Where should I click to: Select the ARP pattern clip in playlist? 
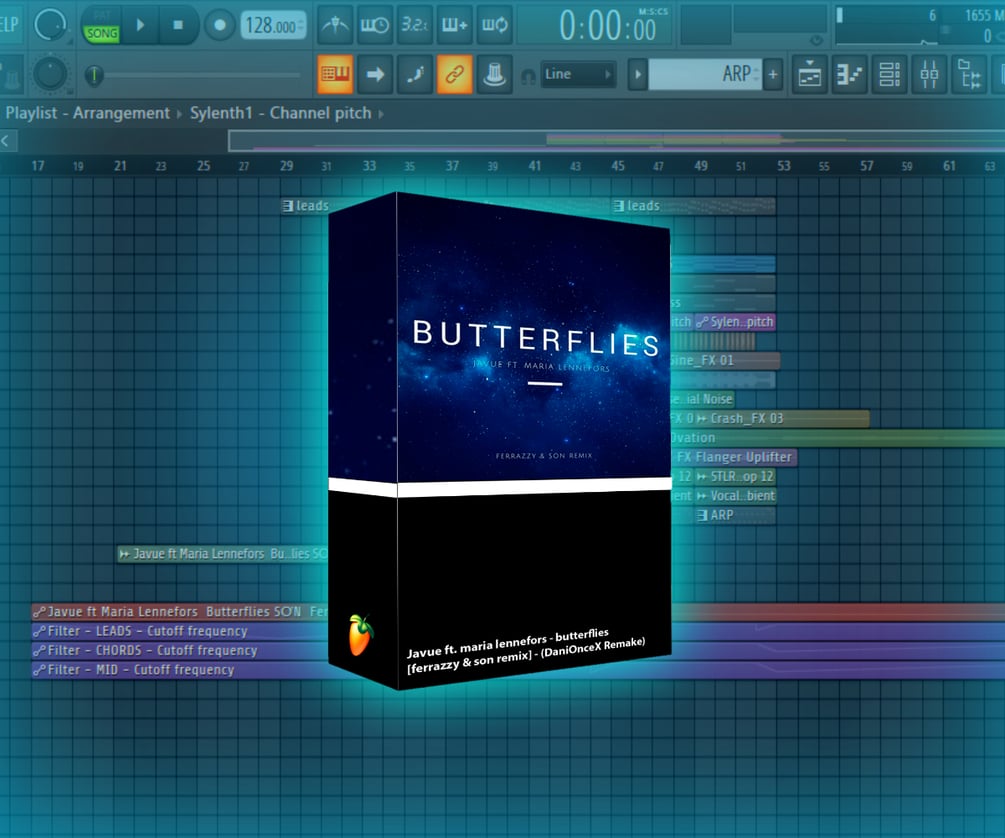(736, 515)
